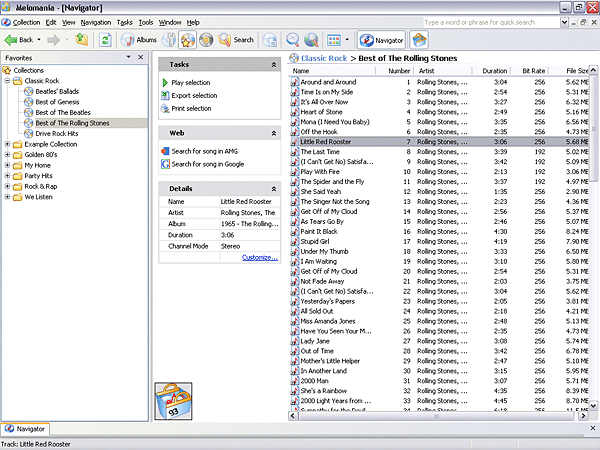Open the Navigation menu
This screenshot has height=450, width=600.
tap(96, 23)
